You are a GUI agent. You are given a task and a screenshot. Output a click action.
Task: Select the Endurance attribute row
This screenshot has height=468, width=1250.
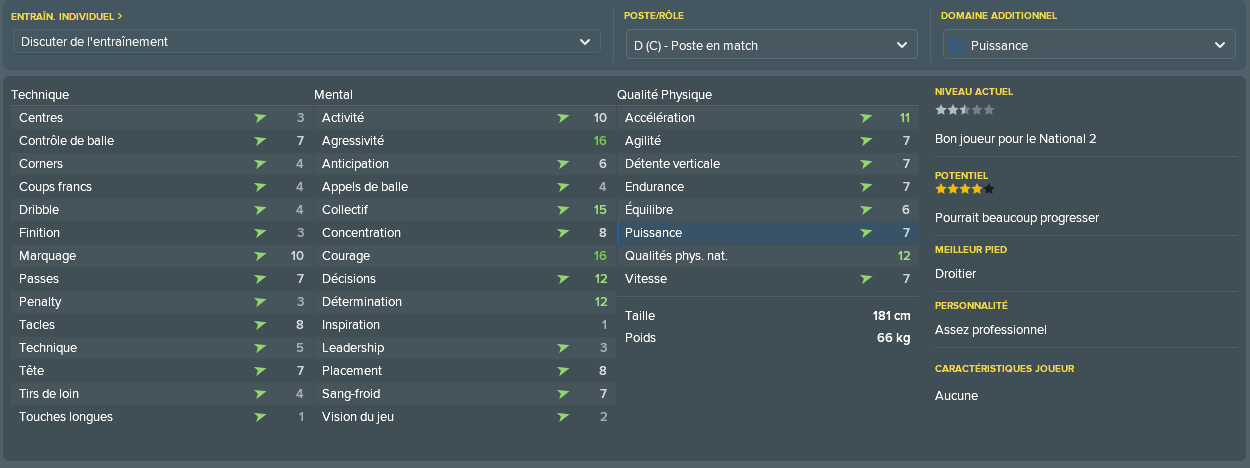point(768,187)
